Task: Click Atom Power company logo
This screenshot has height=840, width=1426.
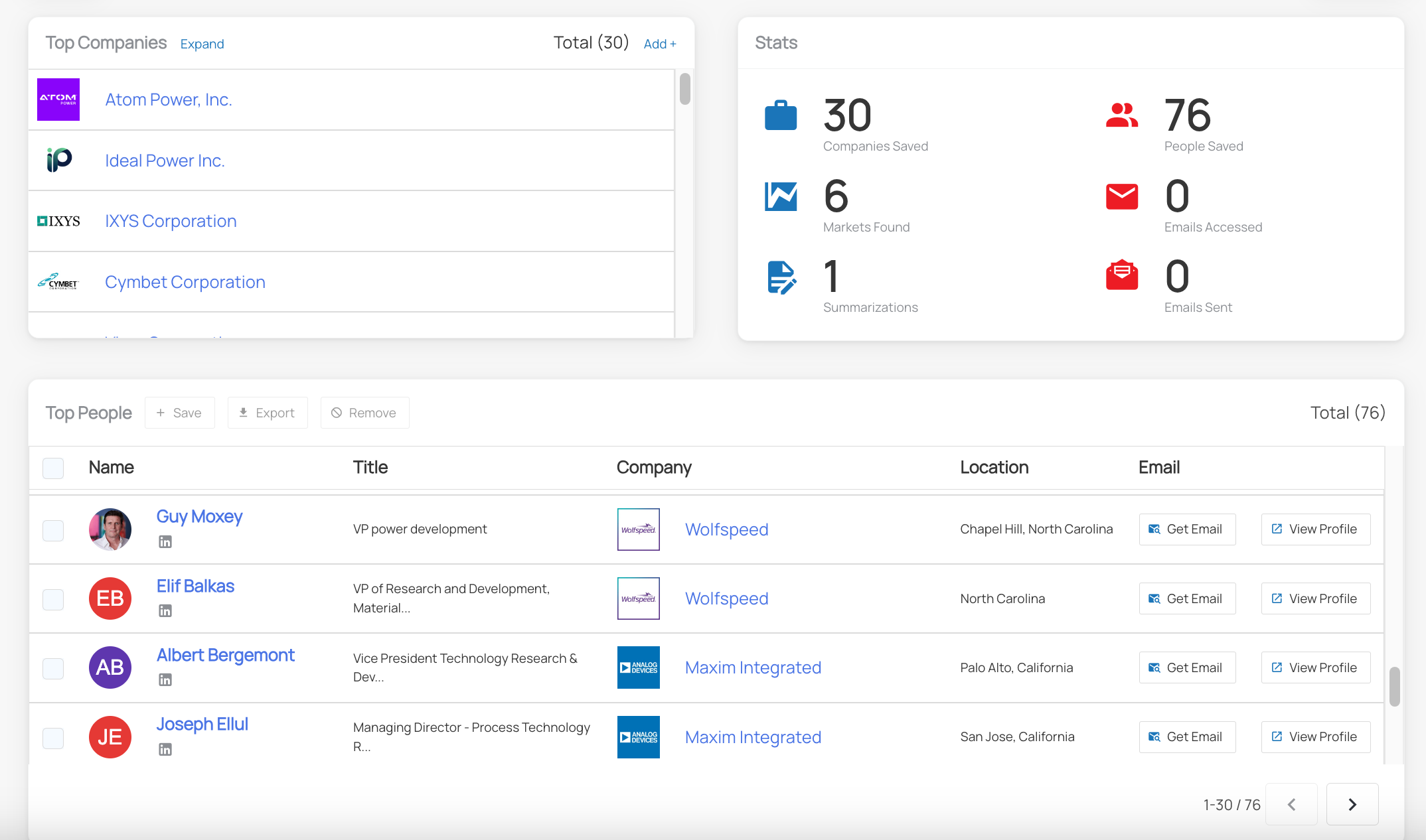Action: click(58, 100)
